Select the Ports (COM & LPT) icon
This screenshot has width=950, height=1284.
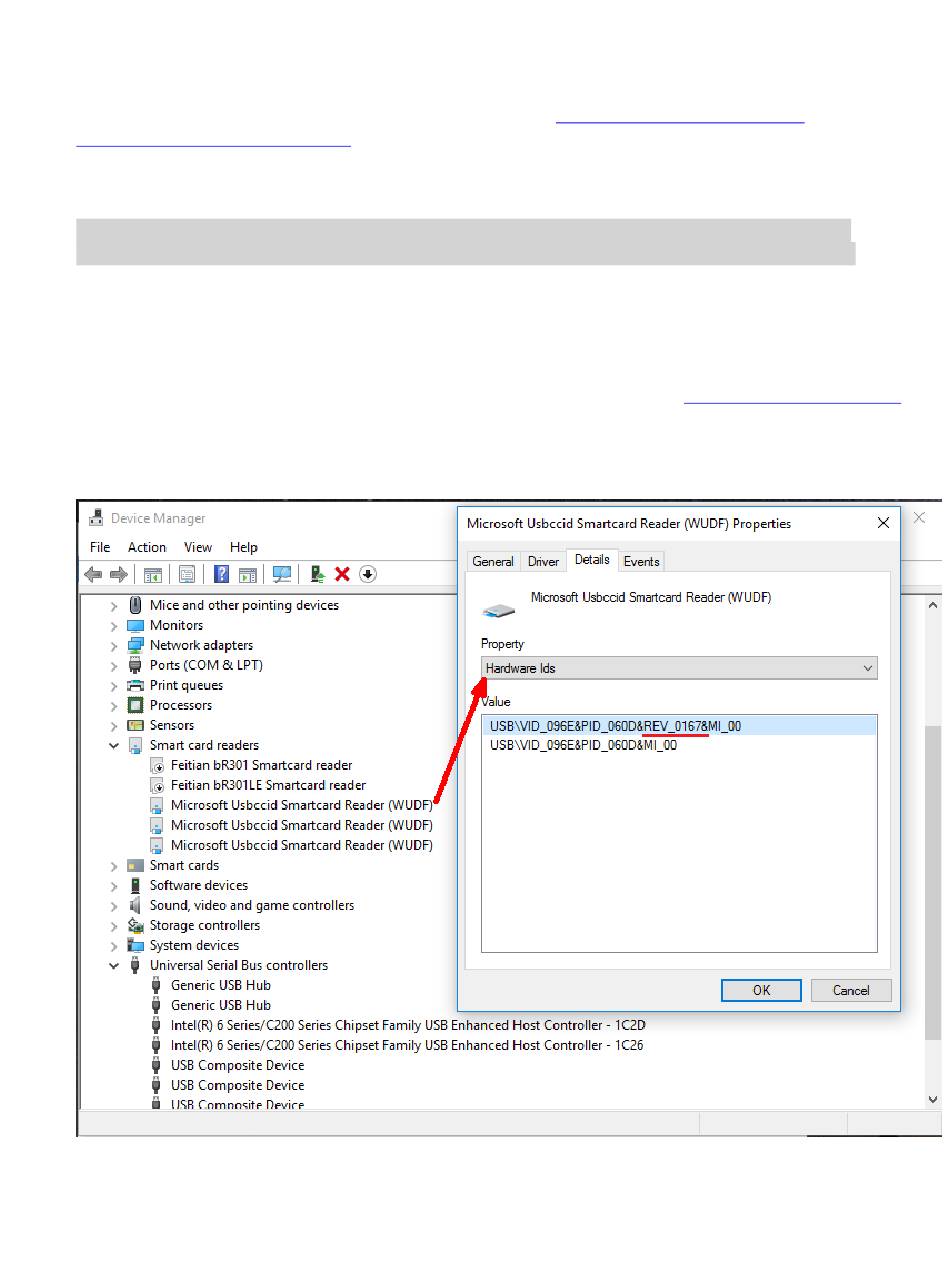pos(136,665)
